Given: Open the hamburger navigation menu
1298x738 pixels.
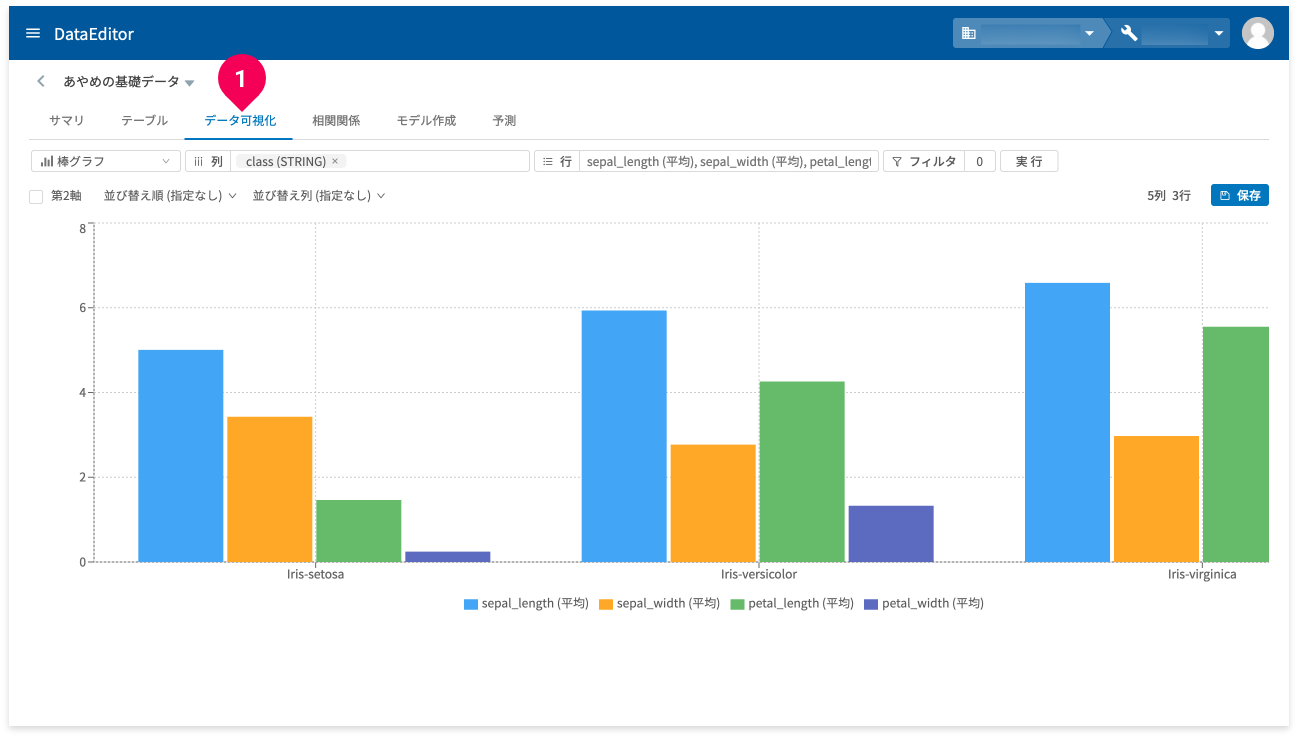Looking at the screenshot, I should tap(33, 33).
